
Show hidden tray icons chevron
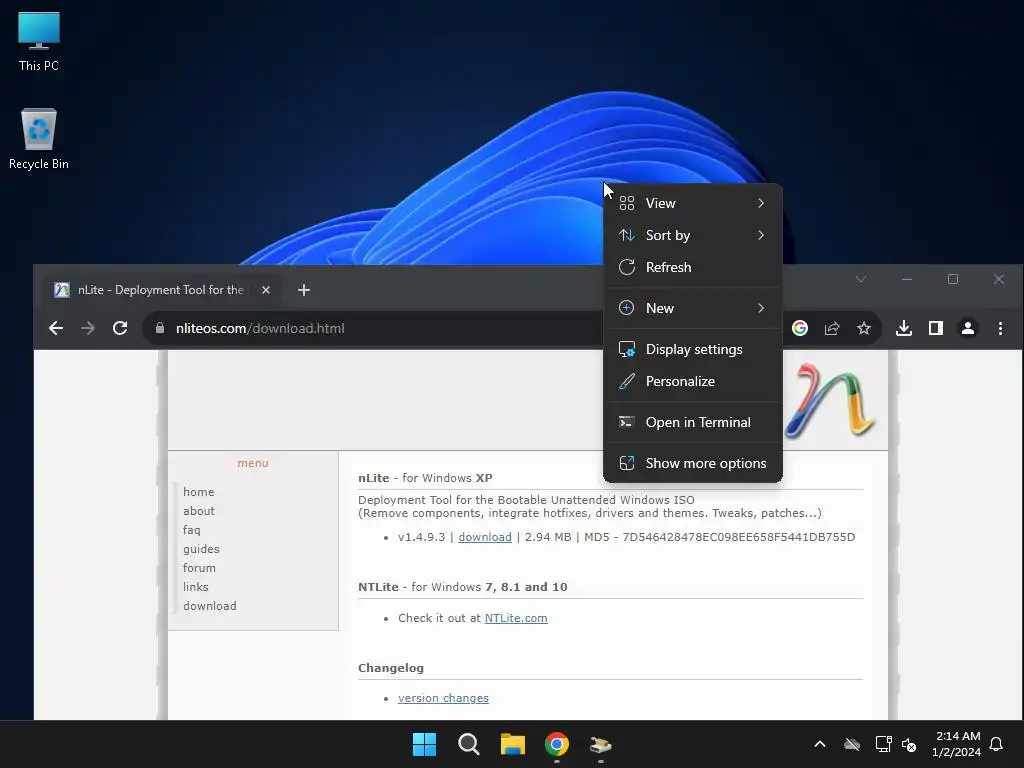point(820,744)
